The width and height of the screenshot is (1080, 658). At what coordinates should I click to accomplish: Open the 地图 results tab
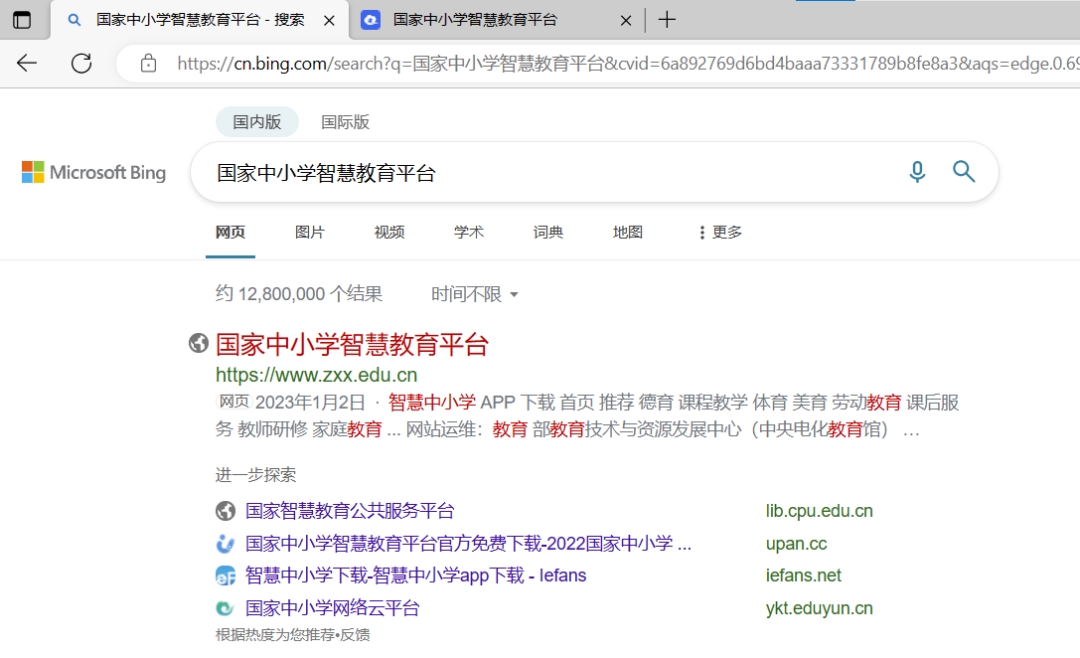tap(627, 232)
